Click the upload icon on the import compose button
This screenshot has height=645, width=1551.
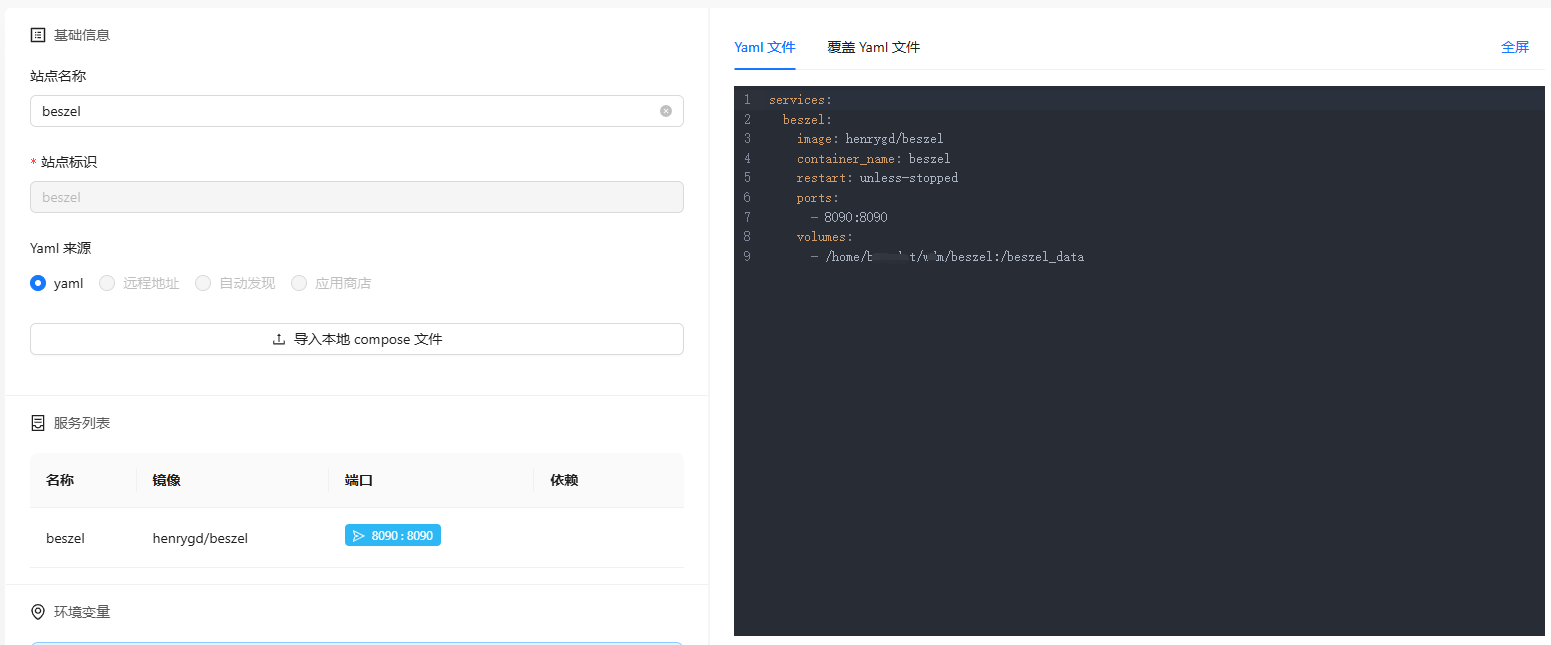279,339
